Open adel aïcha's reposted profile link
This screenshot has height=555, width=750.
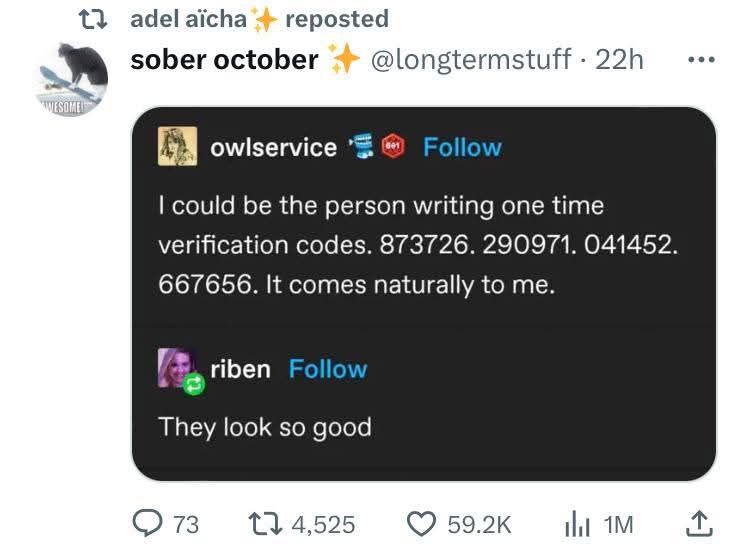pos(188,19)
